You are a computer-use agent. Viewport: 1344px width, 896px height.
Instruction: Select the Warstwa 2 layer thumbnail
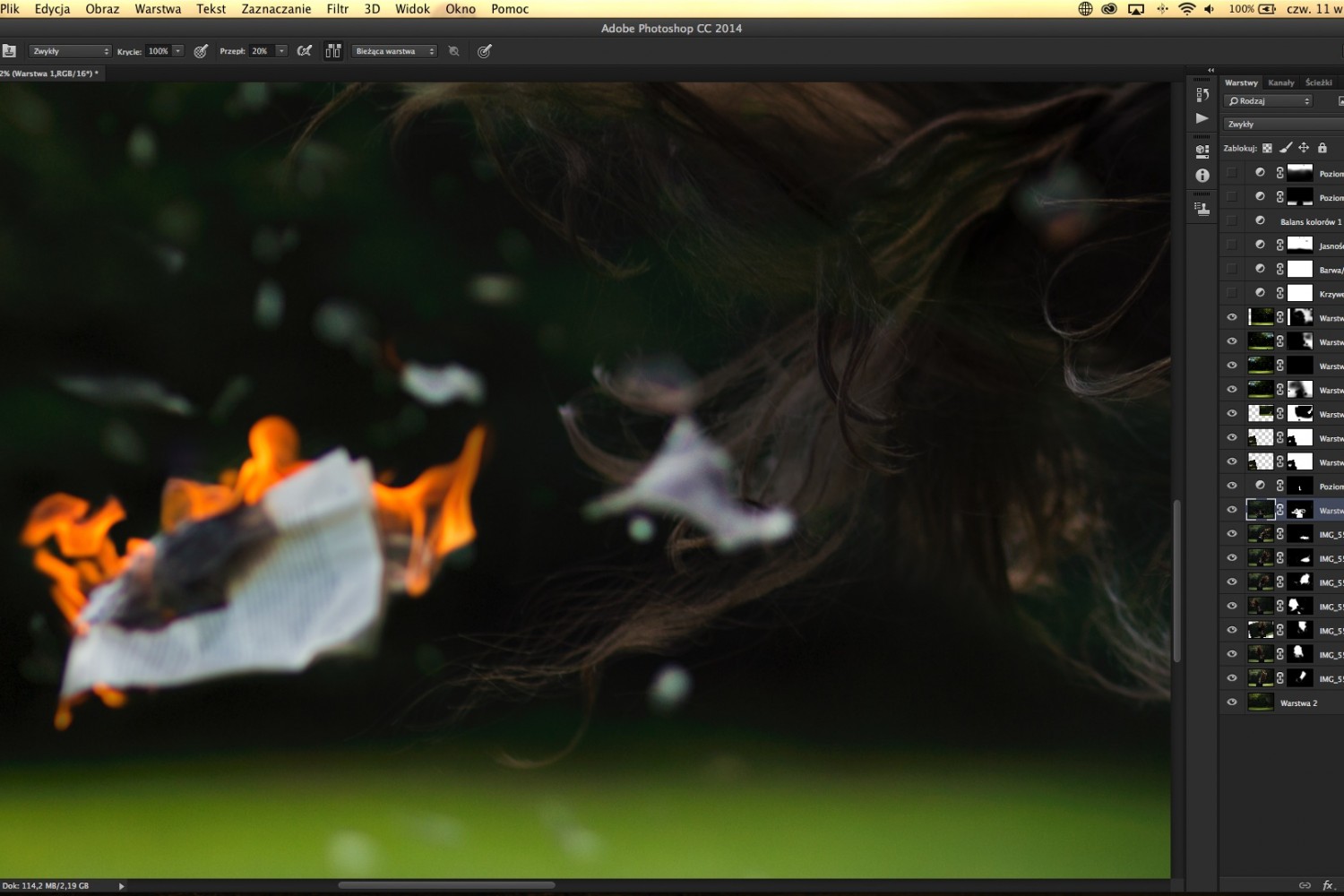point(1261,702)
